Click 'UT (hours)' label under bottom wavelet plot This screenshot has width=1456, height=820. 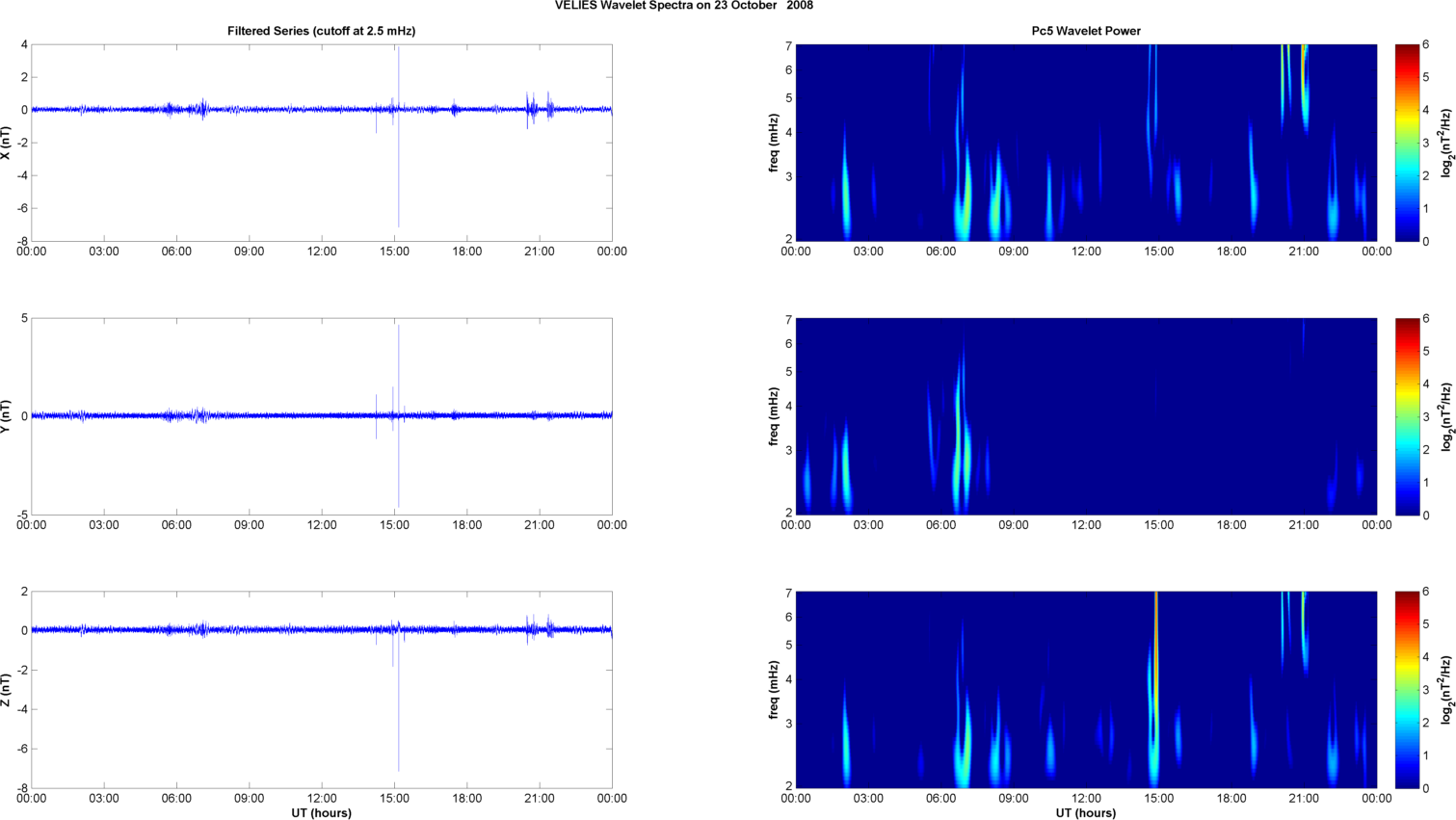pyautogui.click(x=1086, y=813)
